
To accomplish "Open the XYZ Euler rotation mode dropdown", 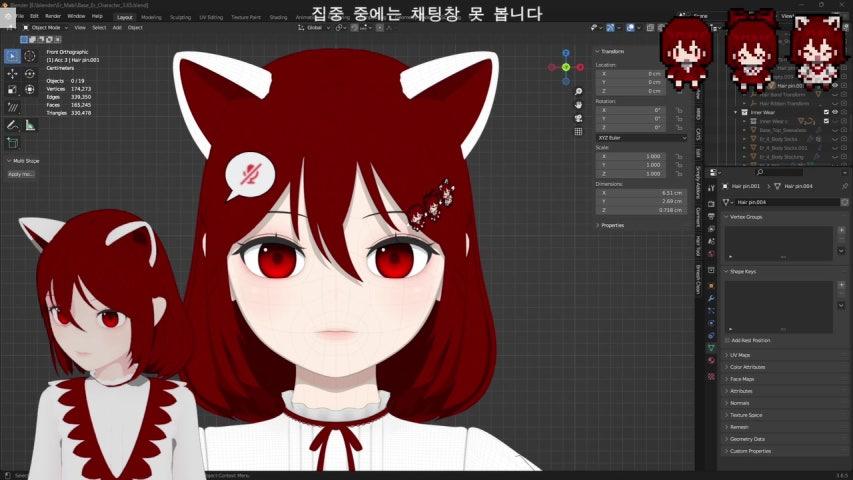I will click(x=641, y=137).
